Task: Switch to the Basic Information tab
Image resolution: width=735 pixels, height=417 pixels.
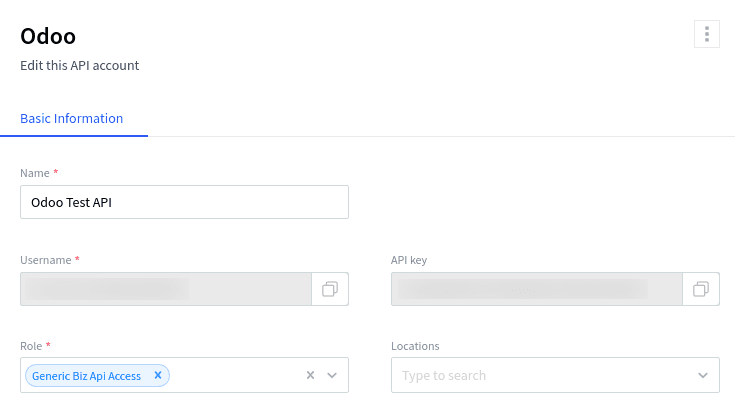Action: point(72,118)
